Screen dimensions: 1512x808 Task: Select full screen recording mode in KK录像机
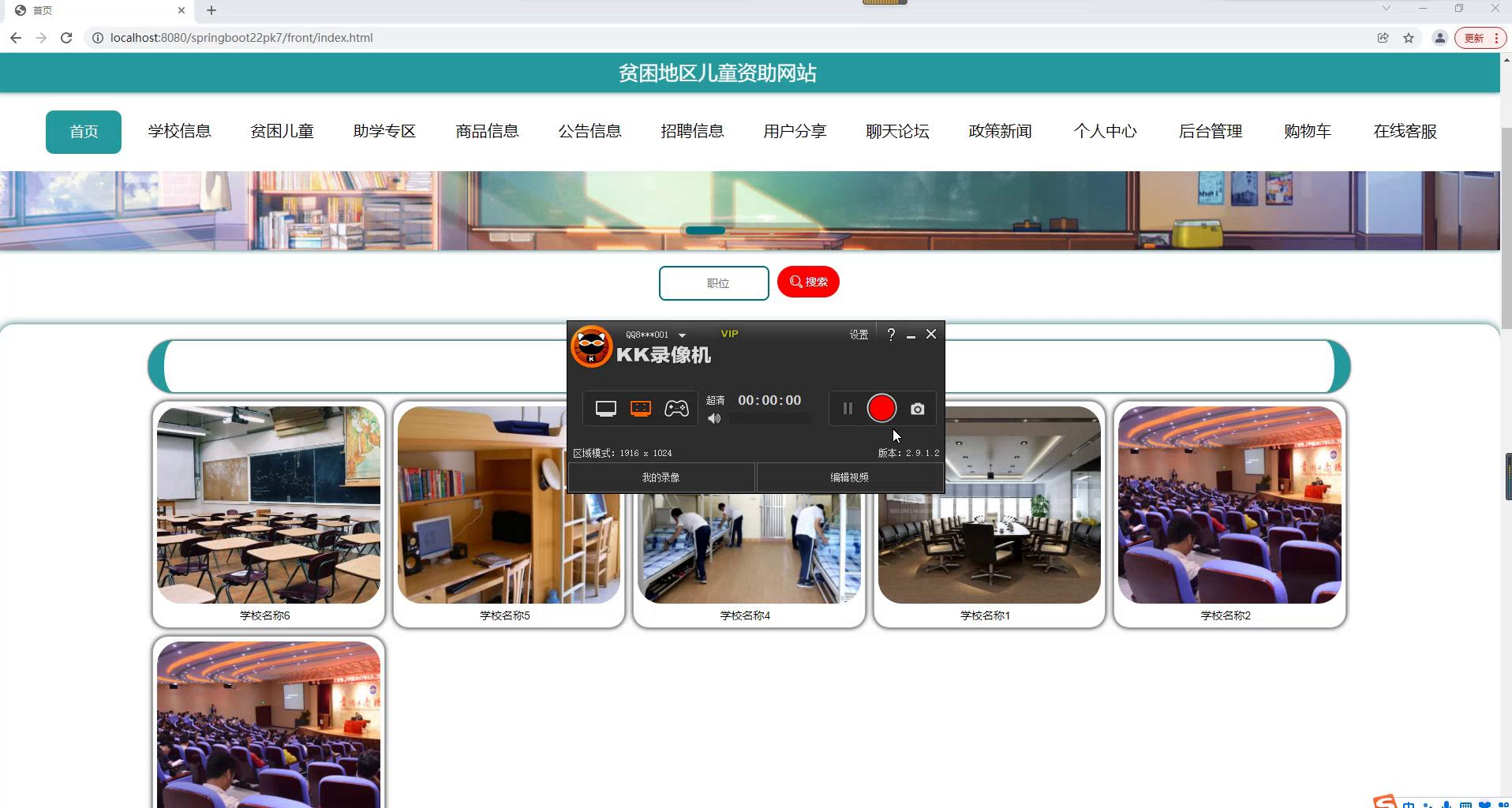click(605, 409)
